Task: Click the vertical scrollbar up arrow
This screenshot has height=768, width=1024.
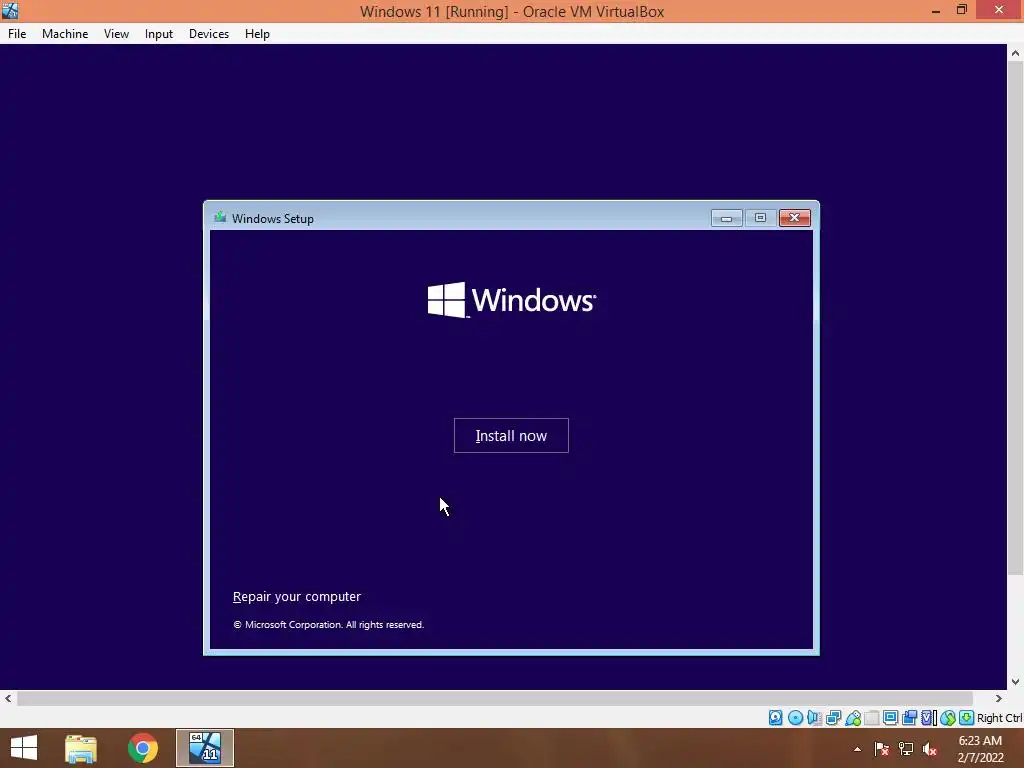Action: coord(1015,54)
